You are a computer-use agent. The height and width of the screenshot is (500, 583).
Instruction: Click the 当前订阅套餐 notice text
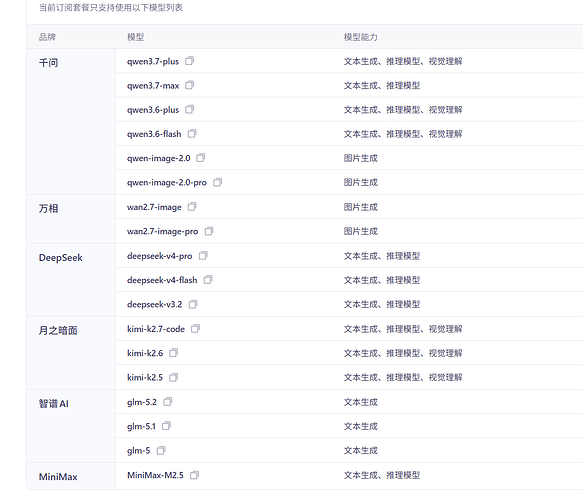click(x=111, y=7)
